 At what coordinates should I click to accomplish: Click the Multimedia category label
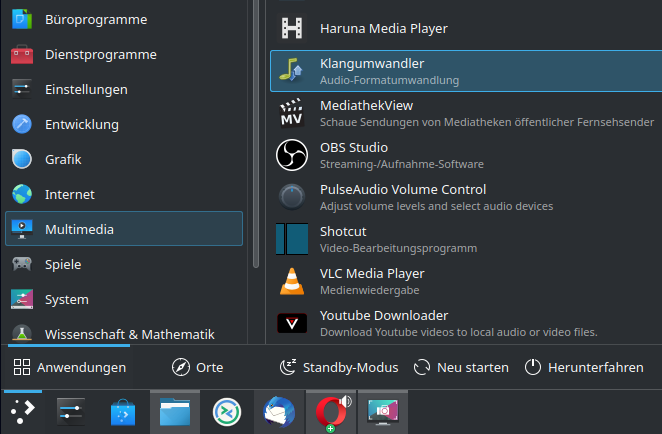tap(79, 229)
